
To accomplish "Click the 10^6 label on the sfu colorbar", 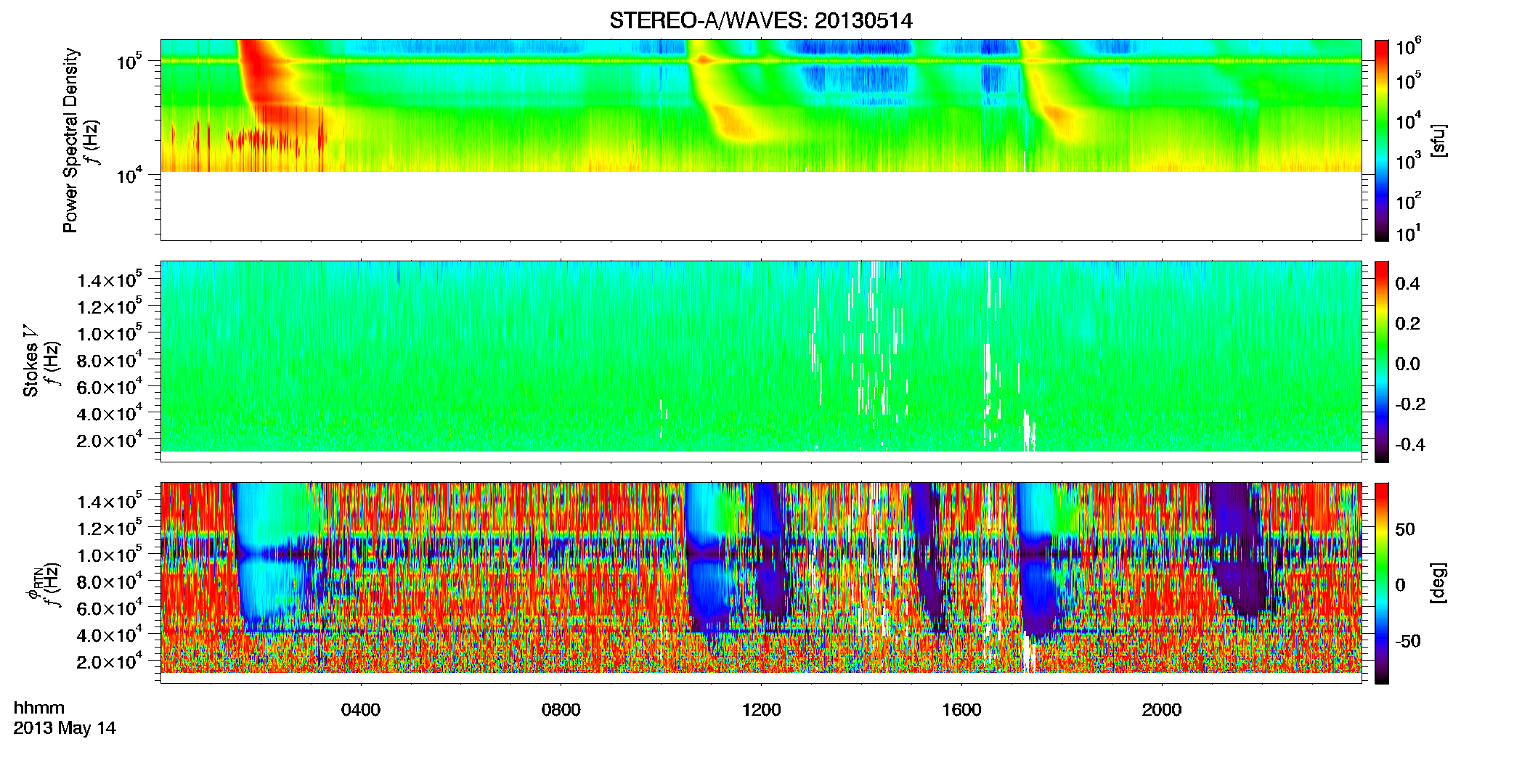I will [1409, 47].
